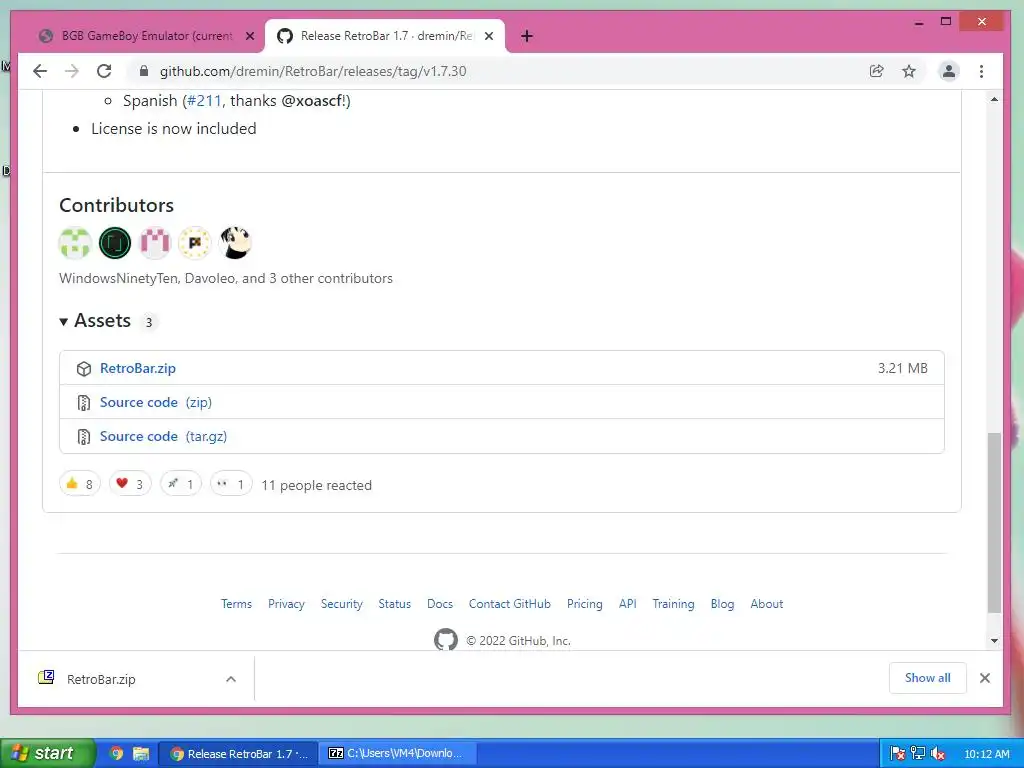Click the file icon beside Source code (tar.gz)
The height and width of the screenshot is (768, 1024).
point(84,436)
